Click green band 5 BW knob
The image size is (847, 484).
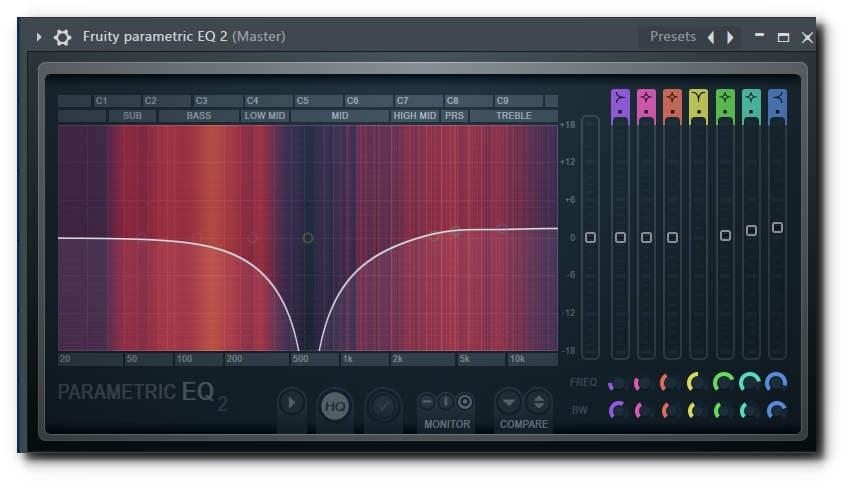click(723, 411)
